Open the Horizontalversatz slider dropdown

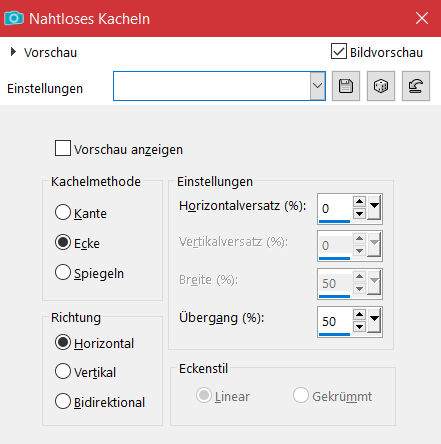[x=374, y=207]
